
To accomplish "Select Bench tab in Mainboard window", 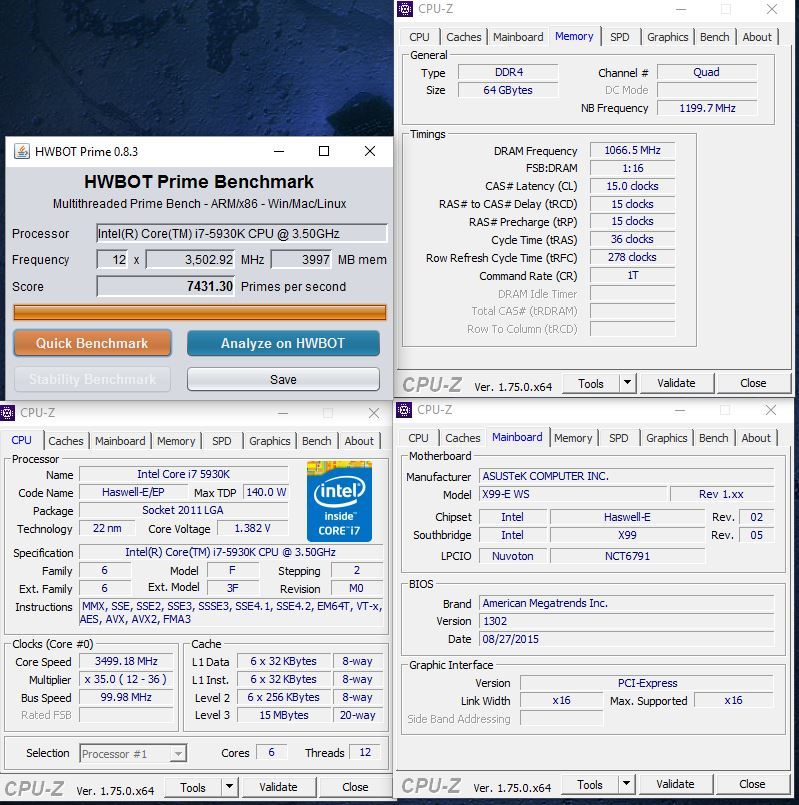I will tap(713, 438).
